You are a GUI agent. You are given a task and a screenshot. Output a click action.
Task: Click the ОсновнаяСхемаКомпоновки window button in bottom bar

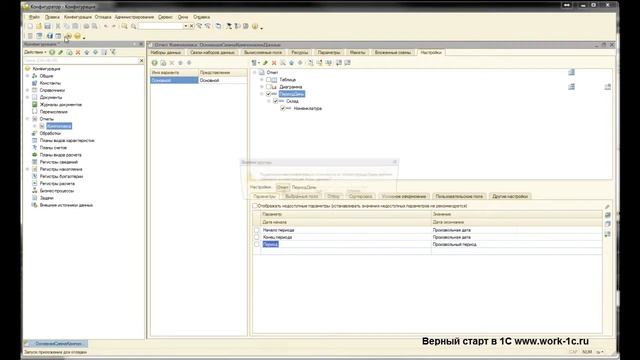tap(56, 344)
